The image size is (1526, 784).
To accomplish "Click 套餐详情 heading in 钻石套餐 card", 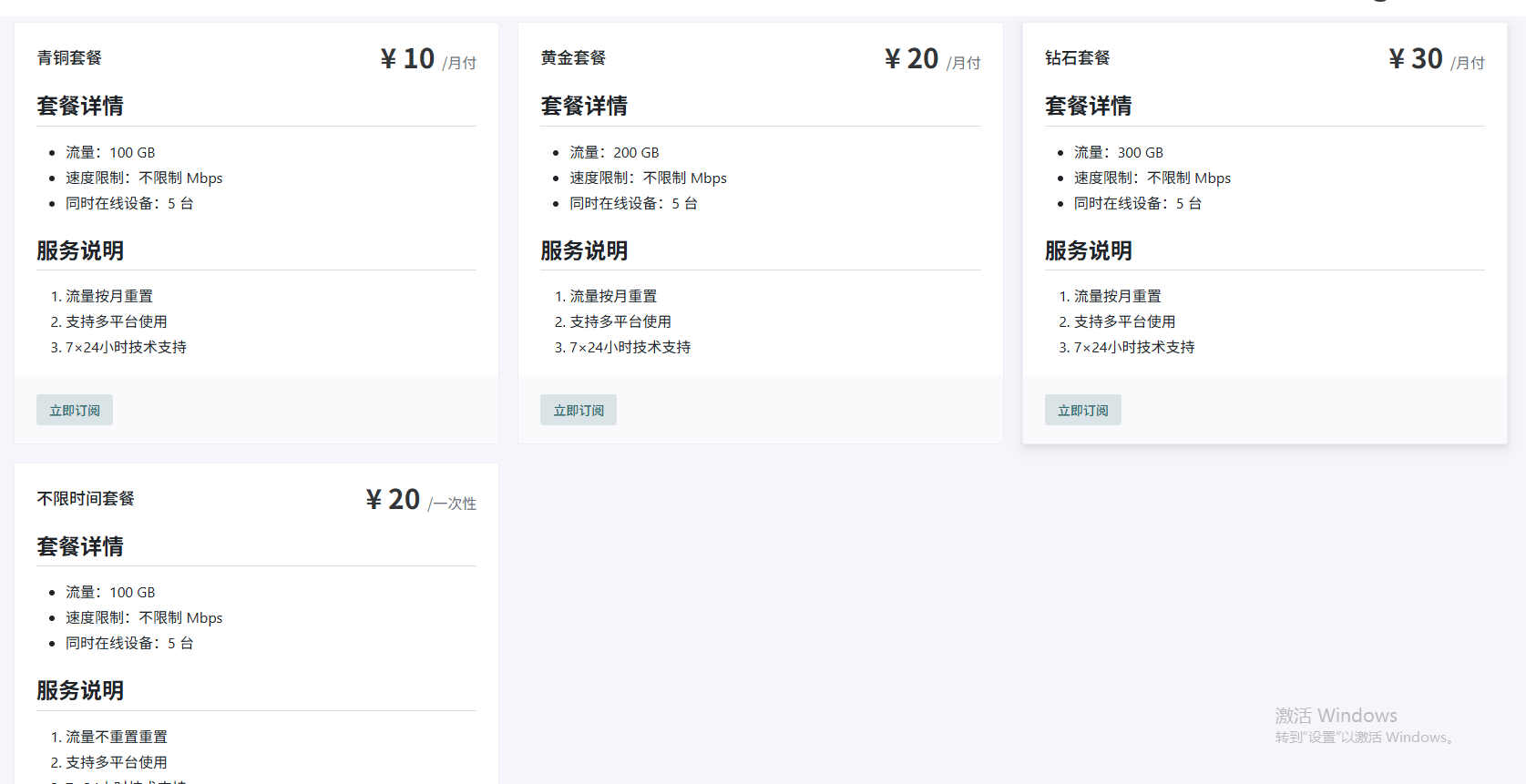I will [1088, 107].
